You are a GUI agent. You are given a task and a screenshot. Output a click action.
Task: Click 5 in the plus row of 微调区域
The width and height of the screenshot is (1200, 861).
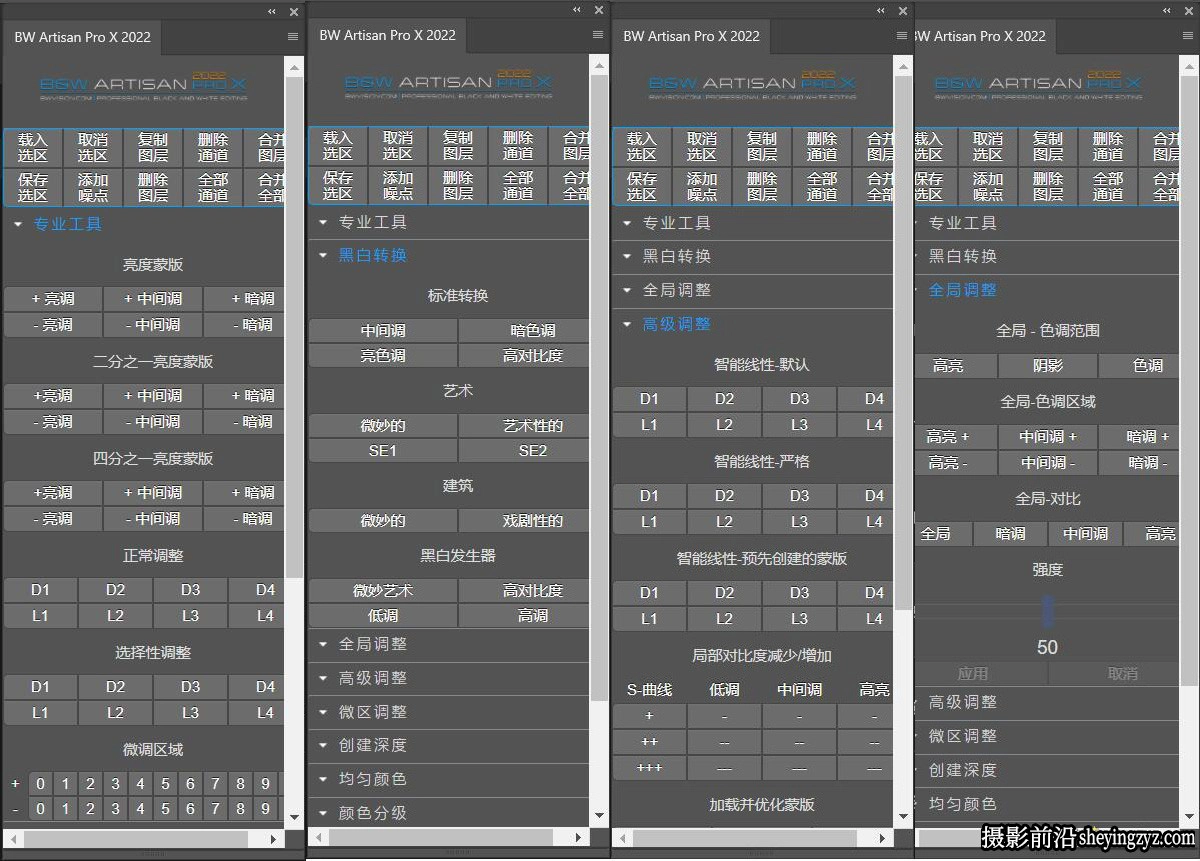[x=166, y=784]
